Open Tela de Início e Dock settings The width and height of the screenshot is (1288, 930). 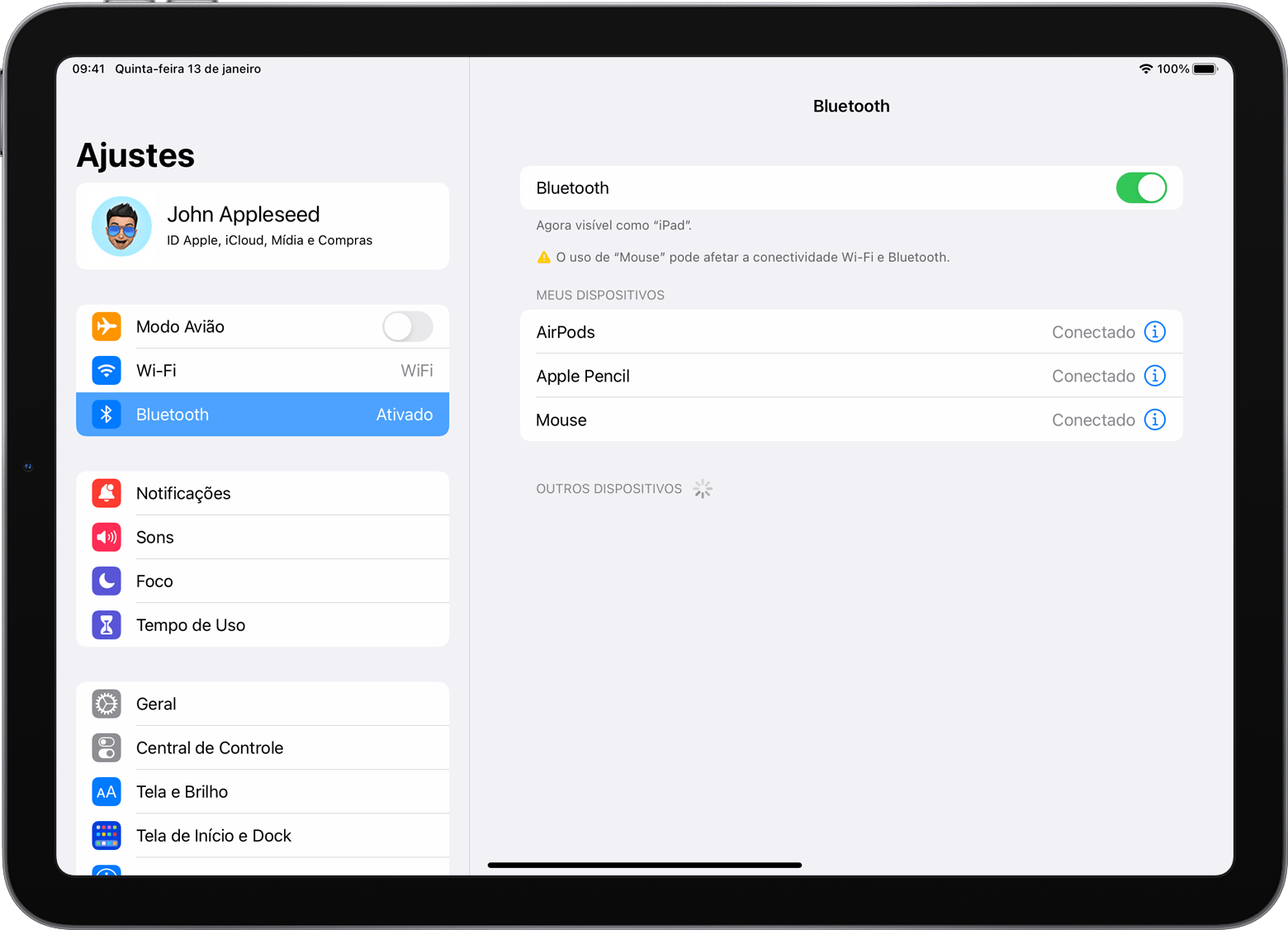tap(214, 836)
